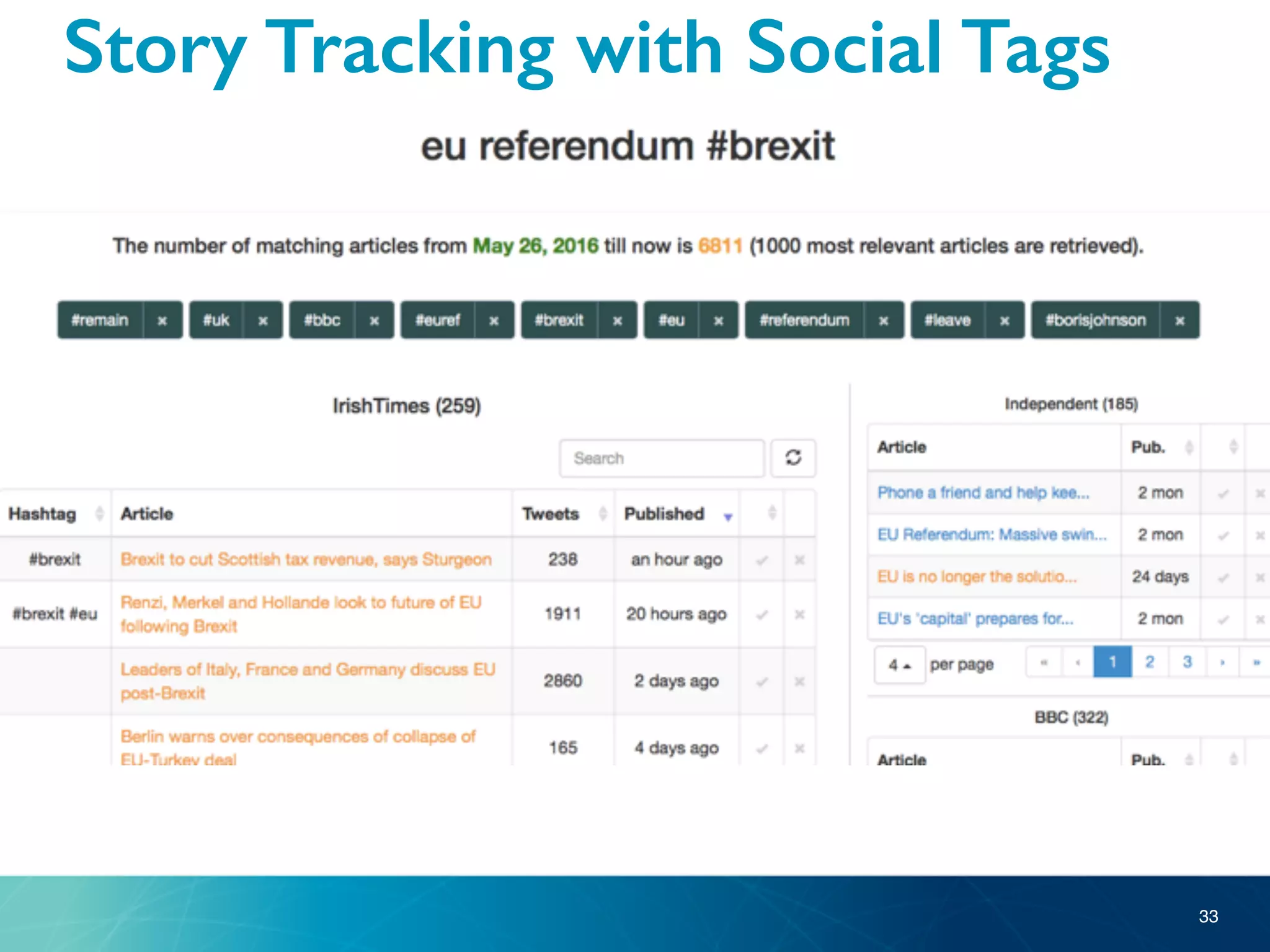Screen dimensions: 1270x952
Task: Go to next page in Independent pagination
Action: coord(1222,663)
